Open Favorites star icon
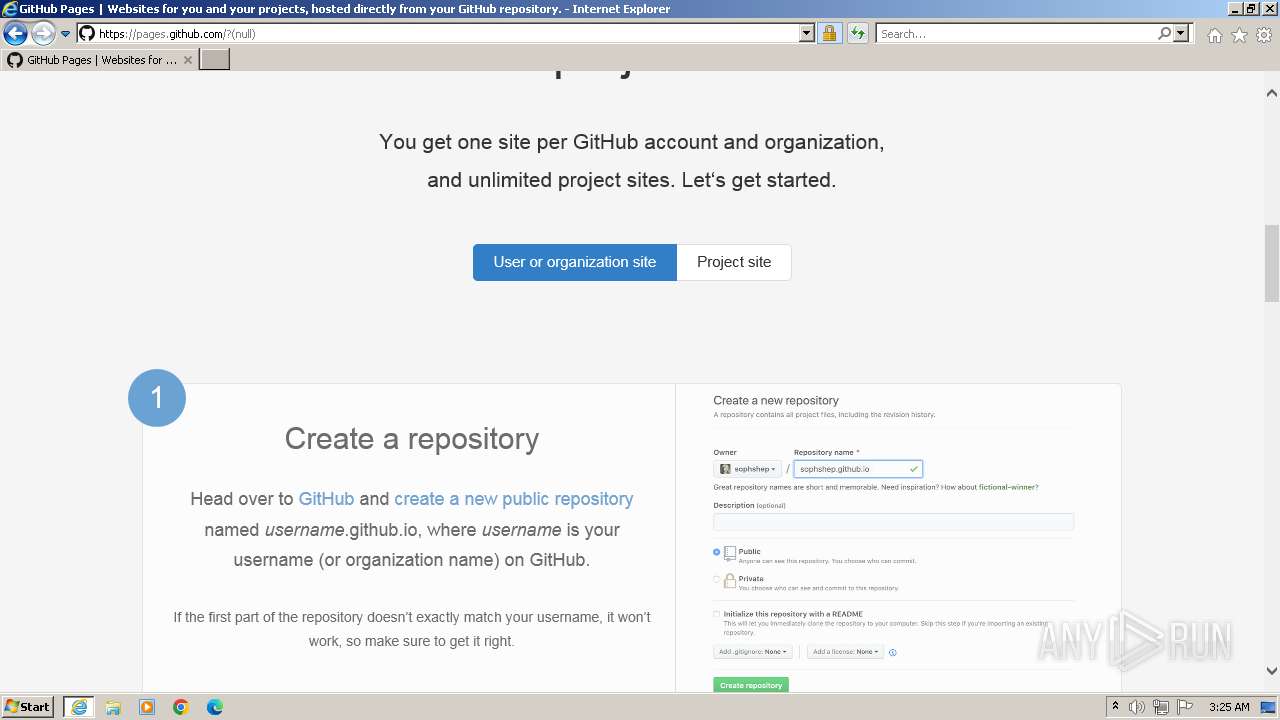Viewport: 1280px width, 720px height. point(1239,35)
